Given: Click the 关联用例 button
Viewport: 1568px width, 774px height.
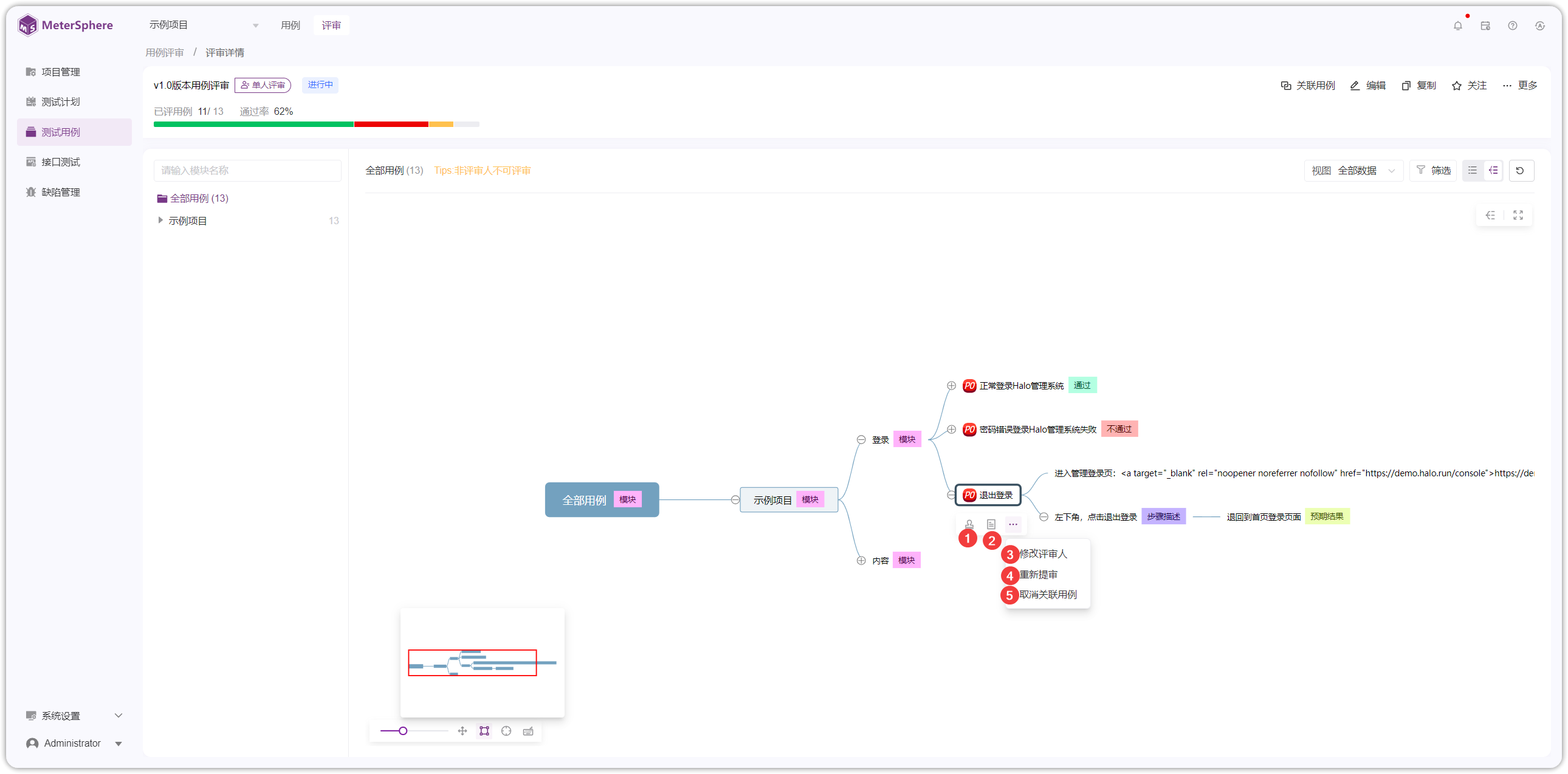Looking at the screenshot, I should coord(1307,85).
